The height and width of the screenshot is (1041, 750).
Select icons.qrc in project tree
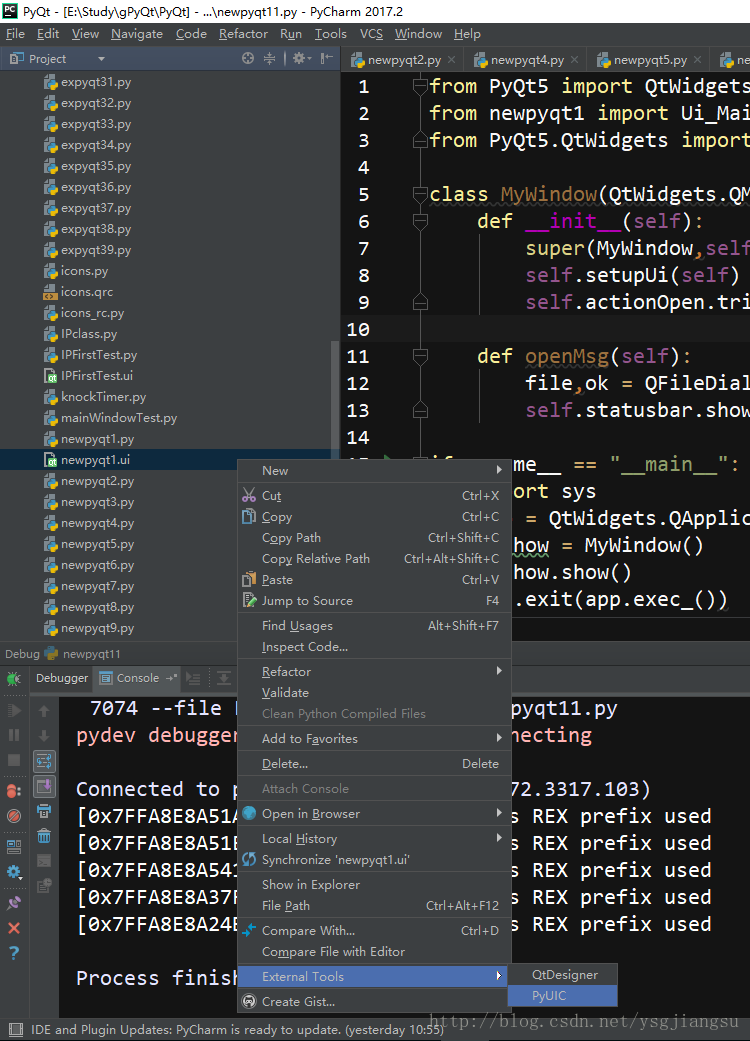click(87, 291)
